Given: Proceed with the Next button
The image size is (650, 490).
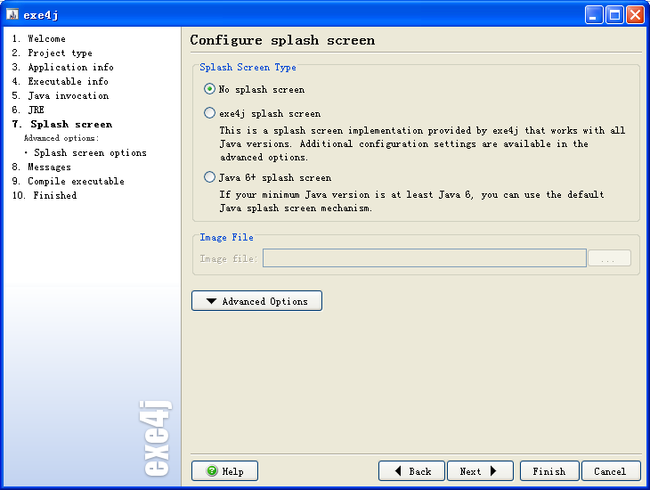Looking at the screenshot, I should (480, 471).
